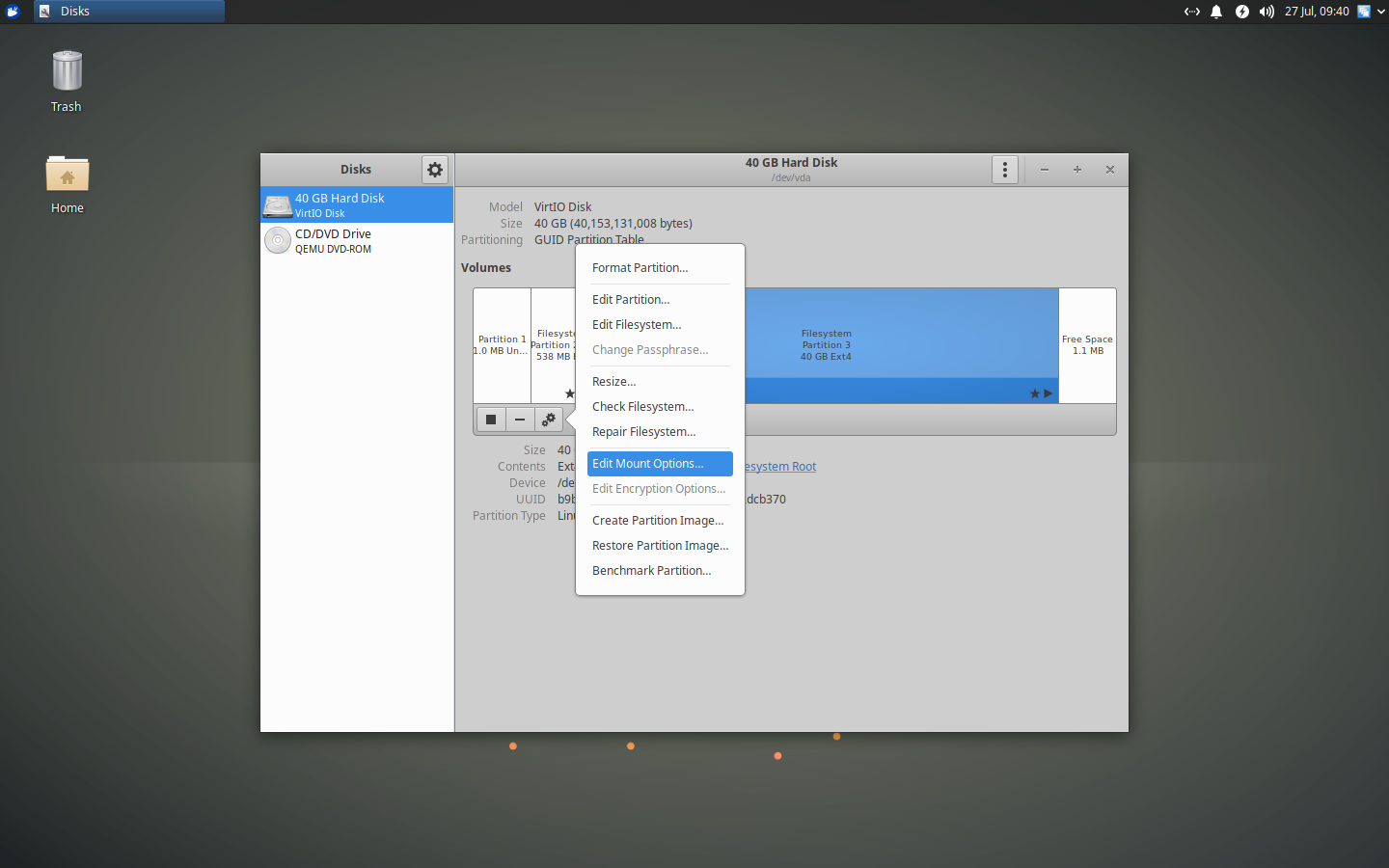Click the unmount partition stop icon
Viewport: 1389px width, 868px height.
pos(491,419)
